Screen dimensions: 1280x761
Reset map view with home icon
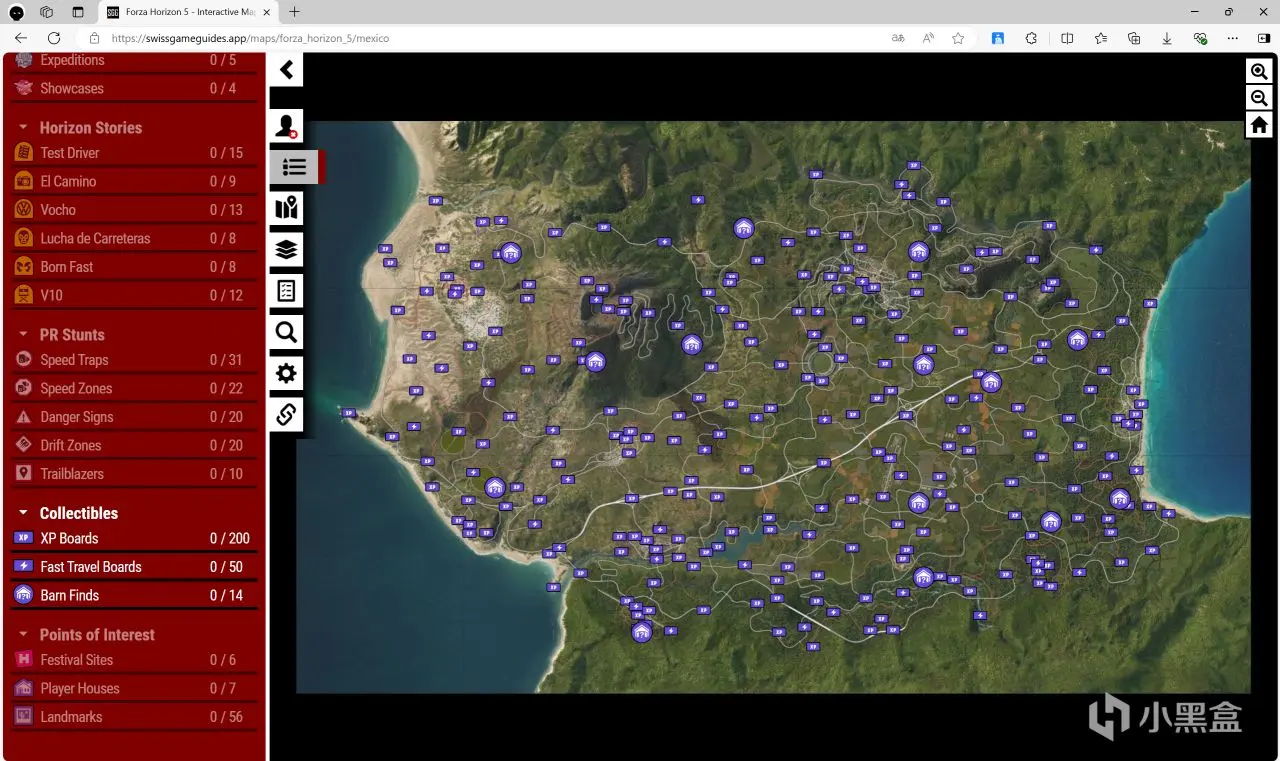(x=1259, y=125)
